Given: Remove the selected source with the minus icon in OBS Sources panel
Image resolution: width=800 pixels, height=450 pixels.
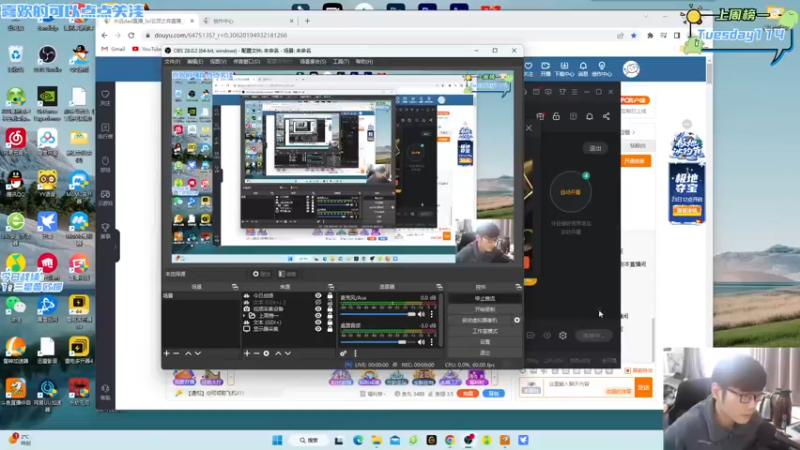Looking at the screenshot, I should pyautogui.click(x=257, y=353).
